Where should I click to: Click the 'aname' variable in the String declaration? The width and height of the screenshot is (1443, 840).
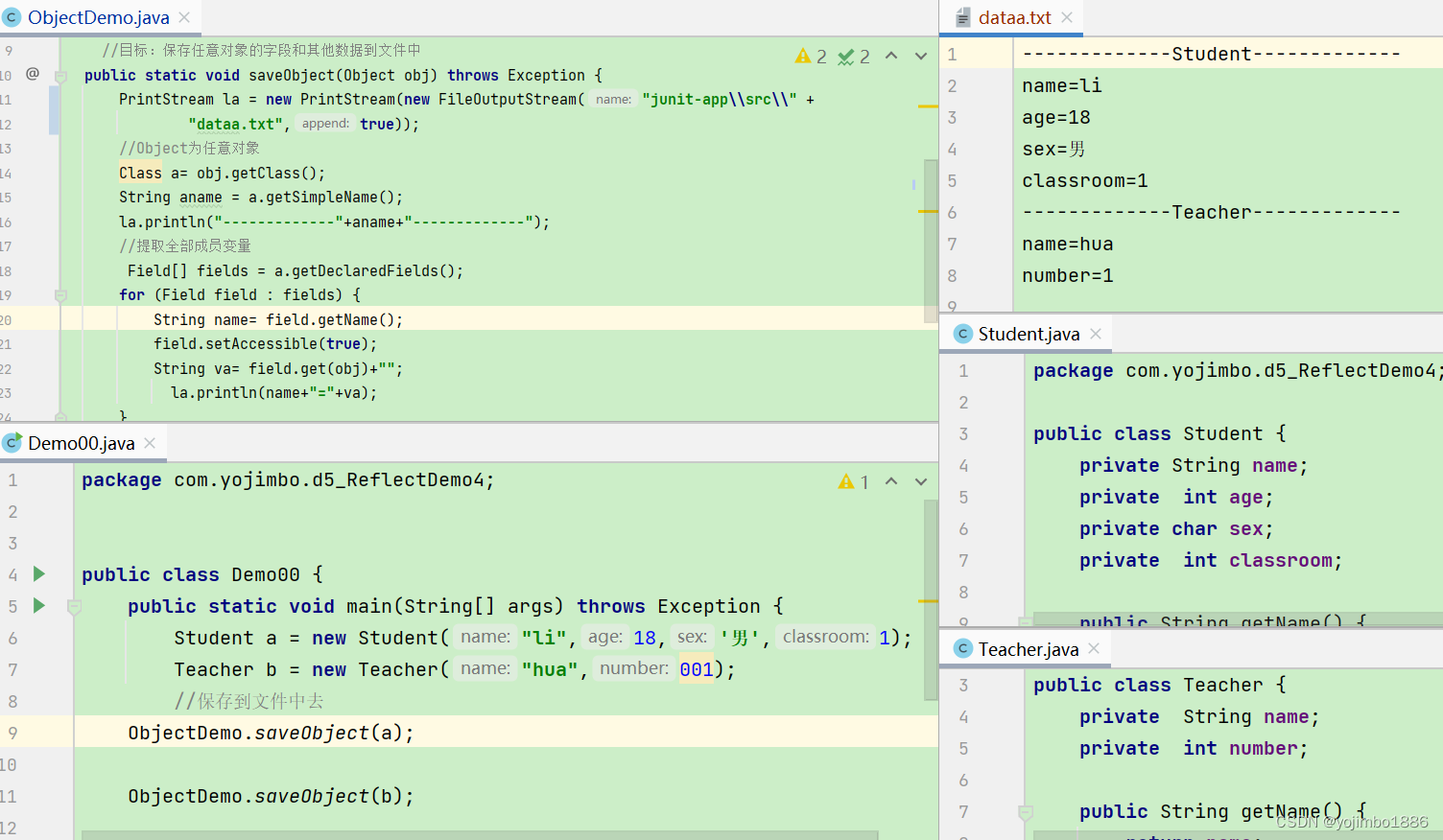201,198
